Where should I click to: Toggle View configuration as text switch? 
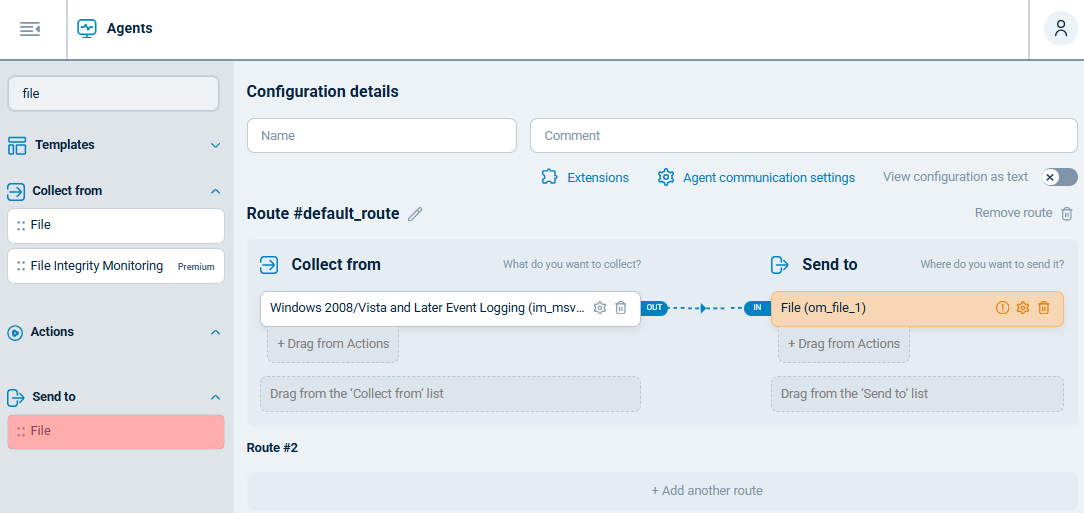point(1059,177)
